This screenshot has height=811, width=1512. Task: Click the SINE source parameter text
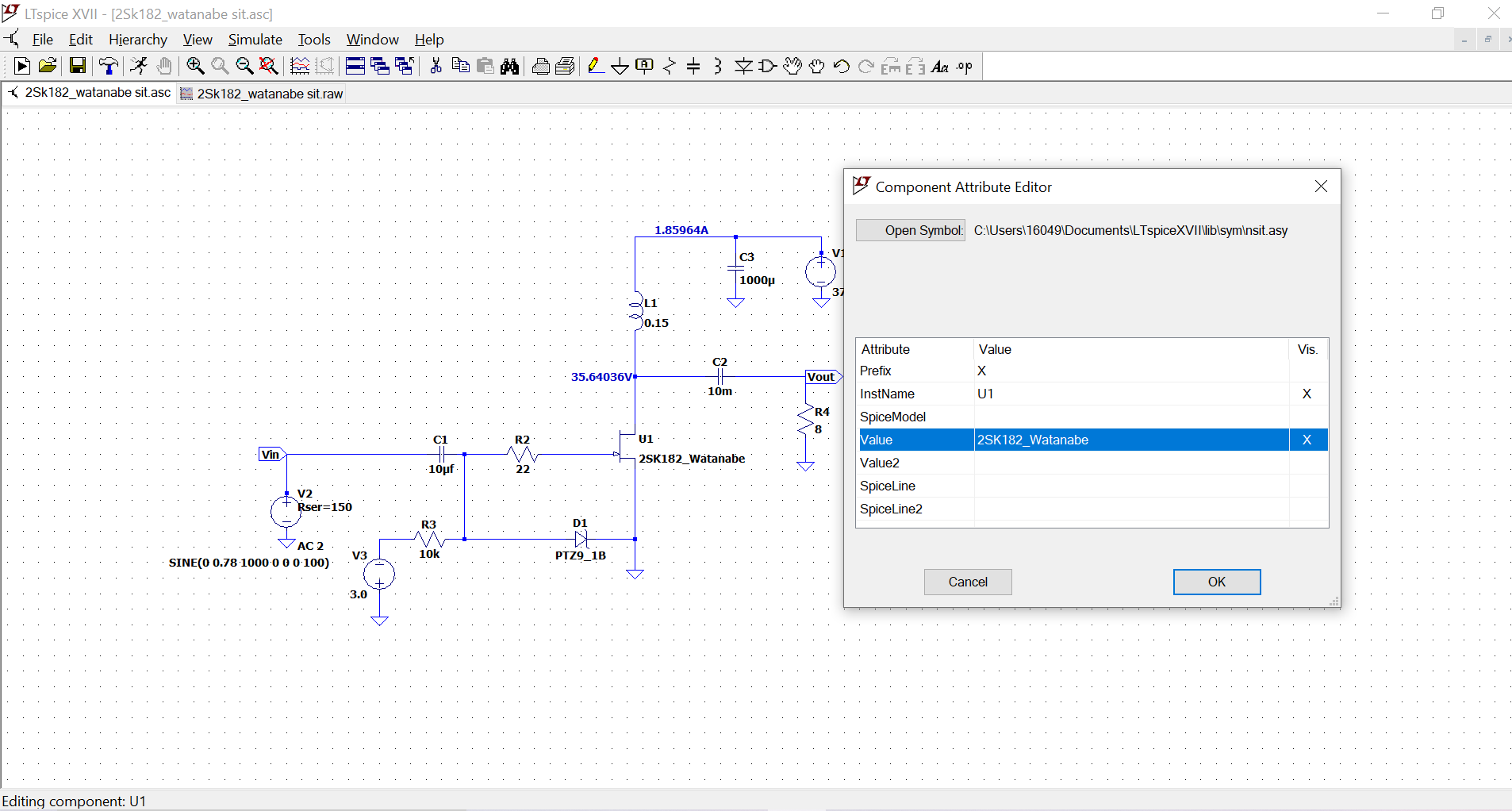(249, 563)
